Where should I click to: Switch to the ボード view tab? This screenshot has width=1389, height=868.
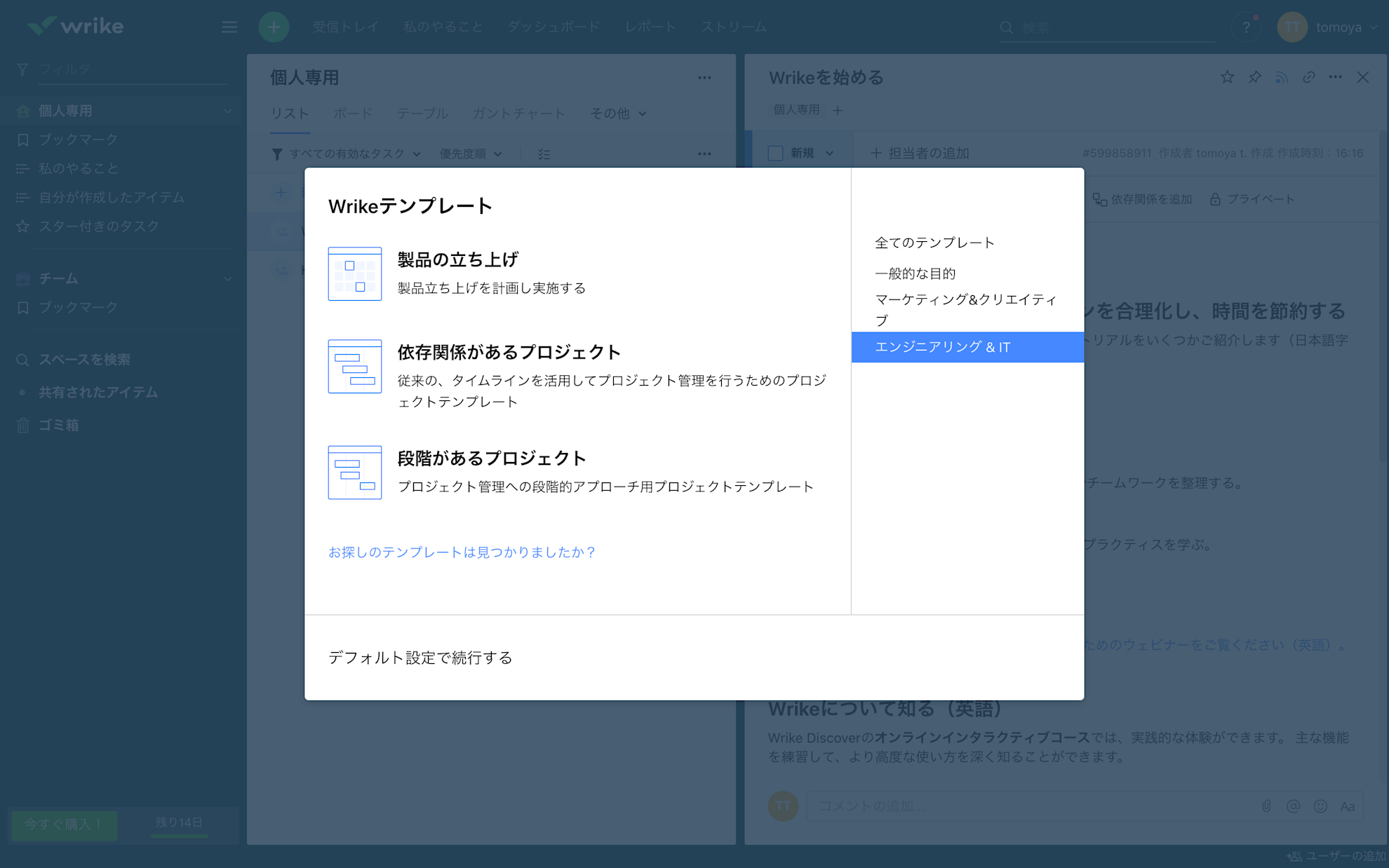click(353, 114)
